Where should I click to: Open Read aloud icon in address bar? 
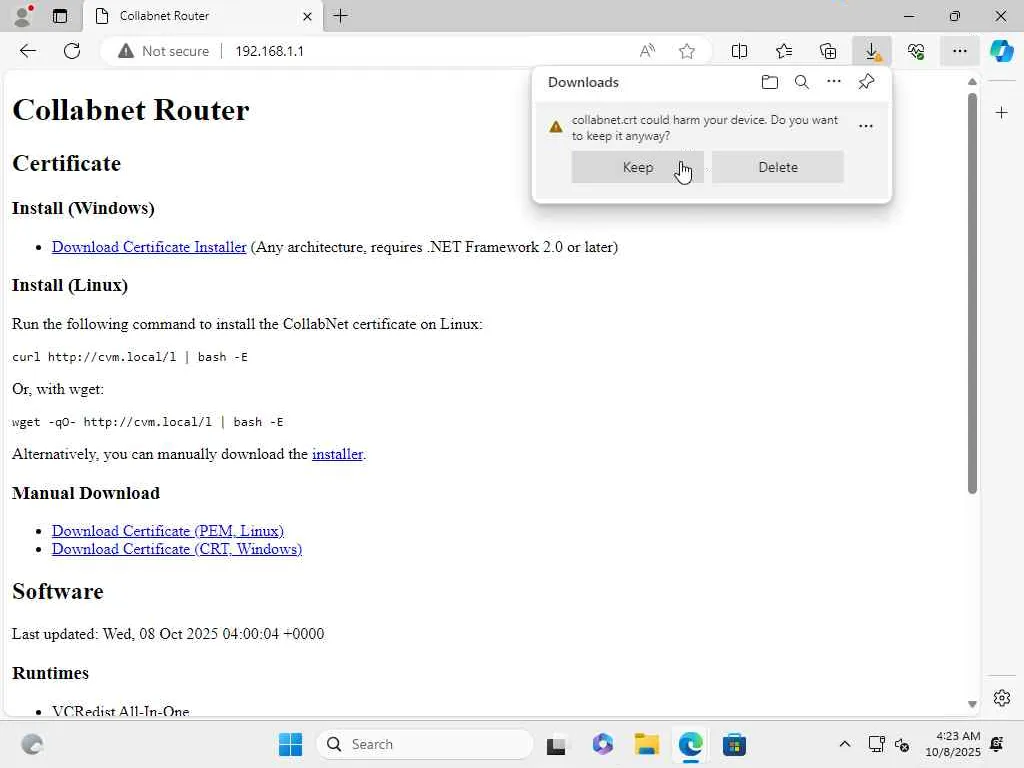click(x=647, y=51)
